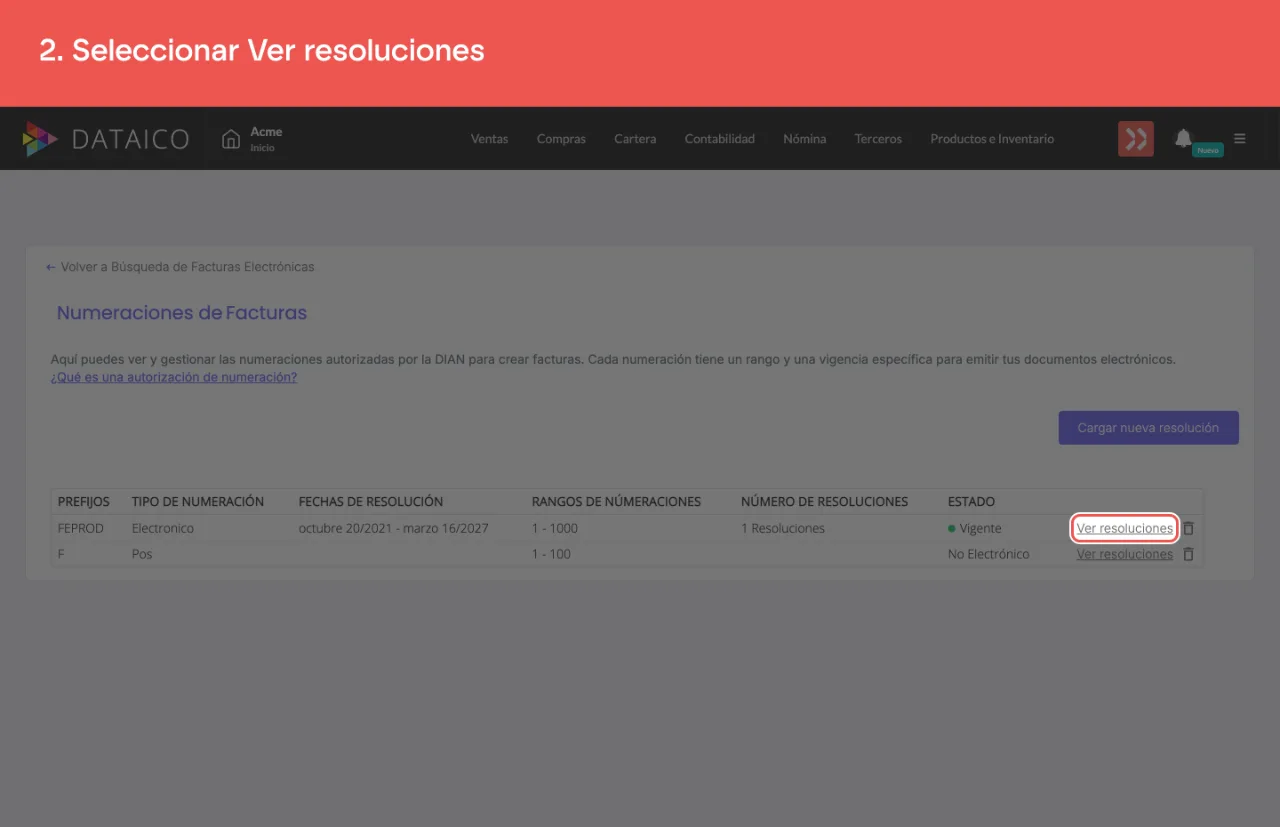Open the Cartera menu
This screenshot has height=827, width=1280.
coord(635,139)
